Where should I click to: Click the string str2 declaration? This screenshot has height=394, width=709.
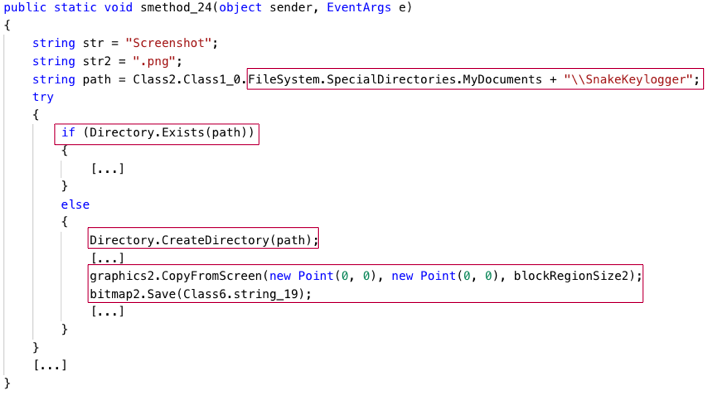[107, 61]
